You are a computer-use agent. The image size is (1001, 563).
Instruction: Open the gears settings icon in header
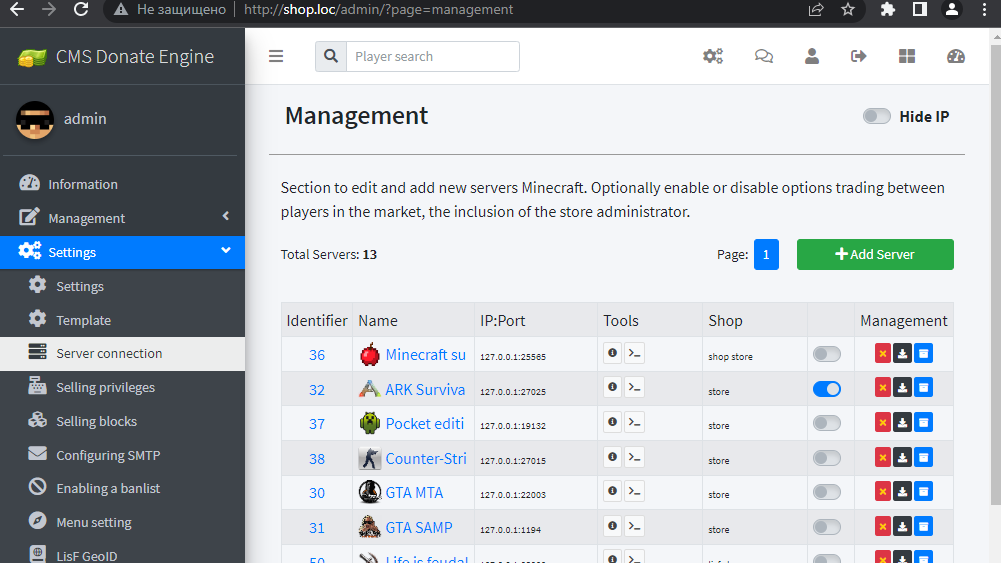(x=713, y=56)
